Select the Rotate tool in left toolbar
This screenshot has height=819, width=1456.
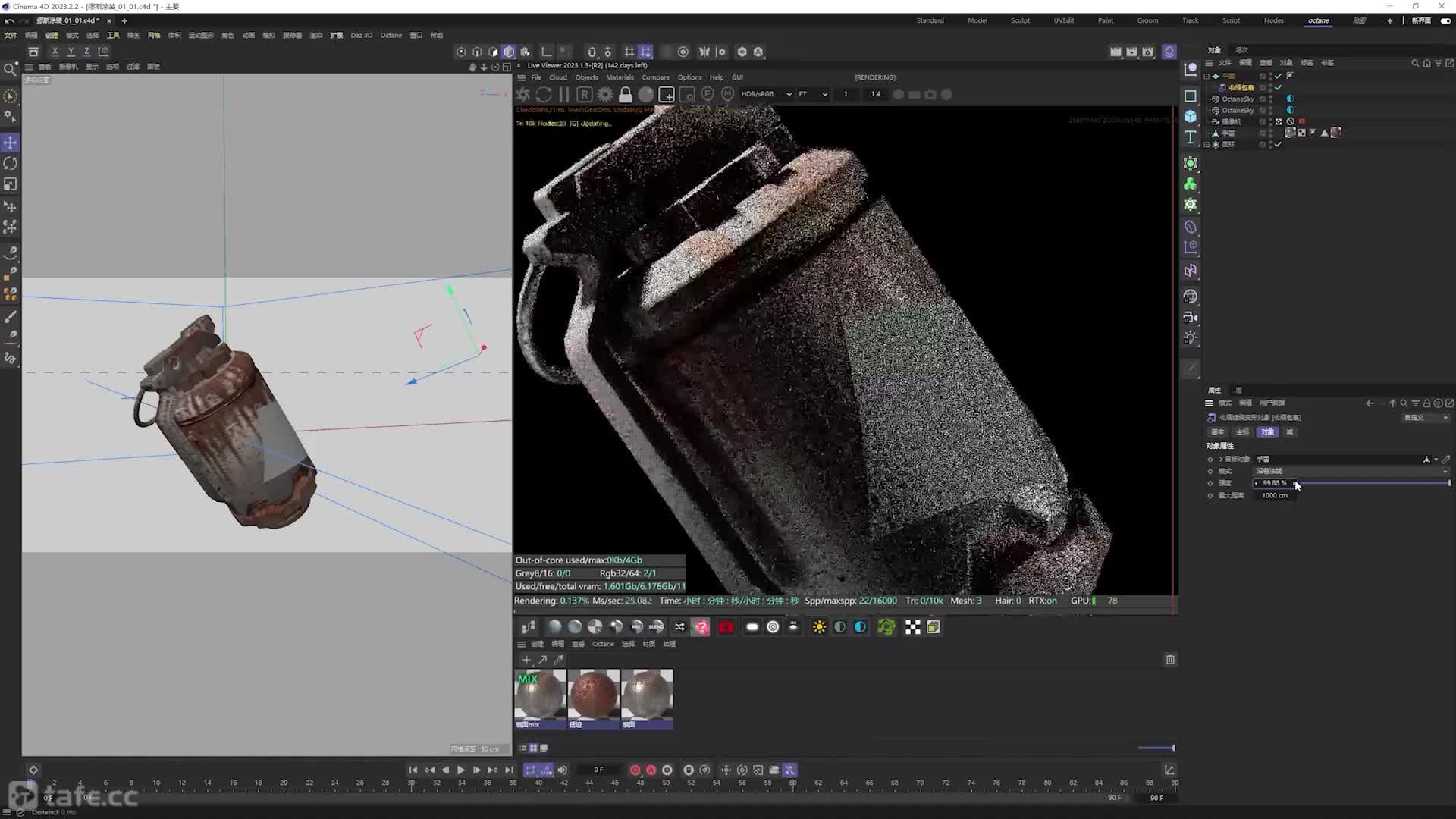pyautogui.click(x=11, y=163)
